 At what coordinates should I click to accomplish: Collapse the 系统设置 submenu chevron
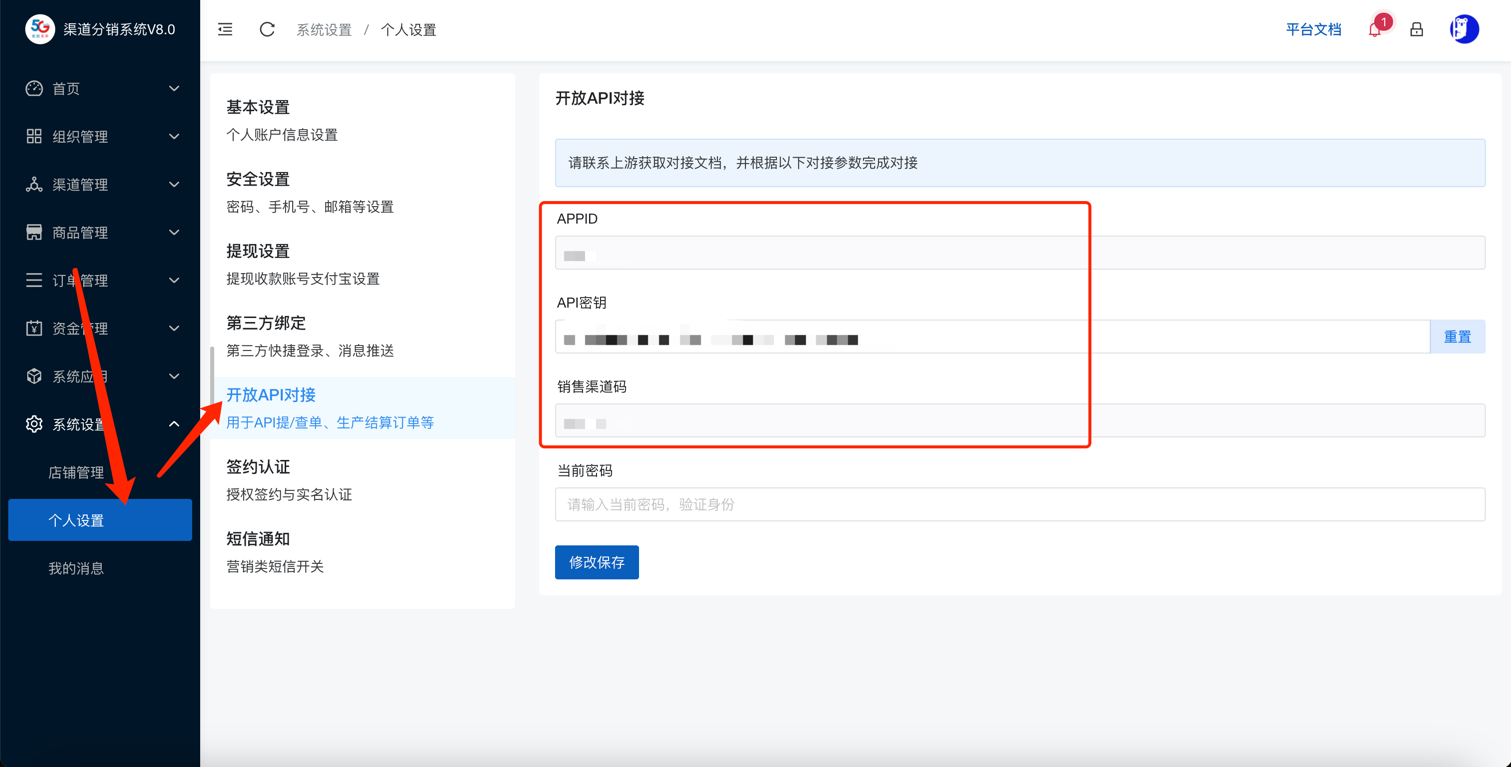[173, 423]
